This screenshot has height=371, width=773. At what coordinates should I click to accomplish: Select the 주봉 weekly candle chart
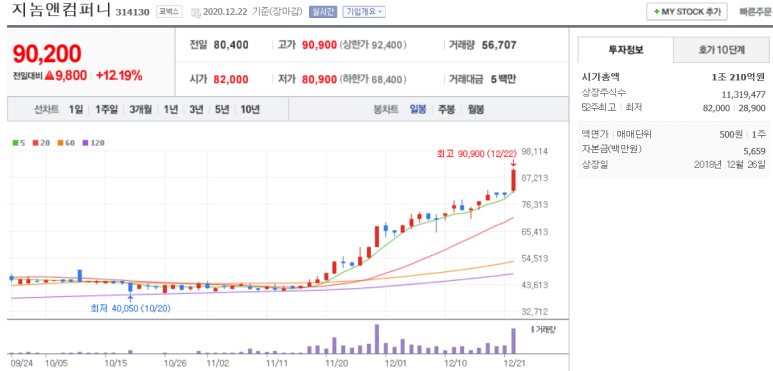tap(447, 109)
